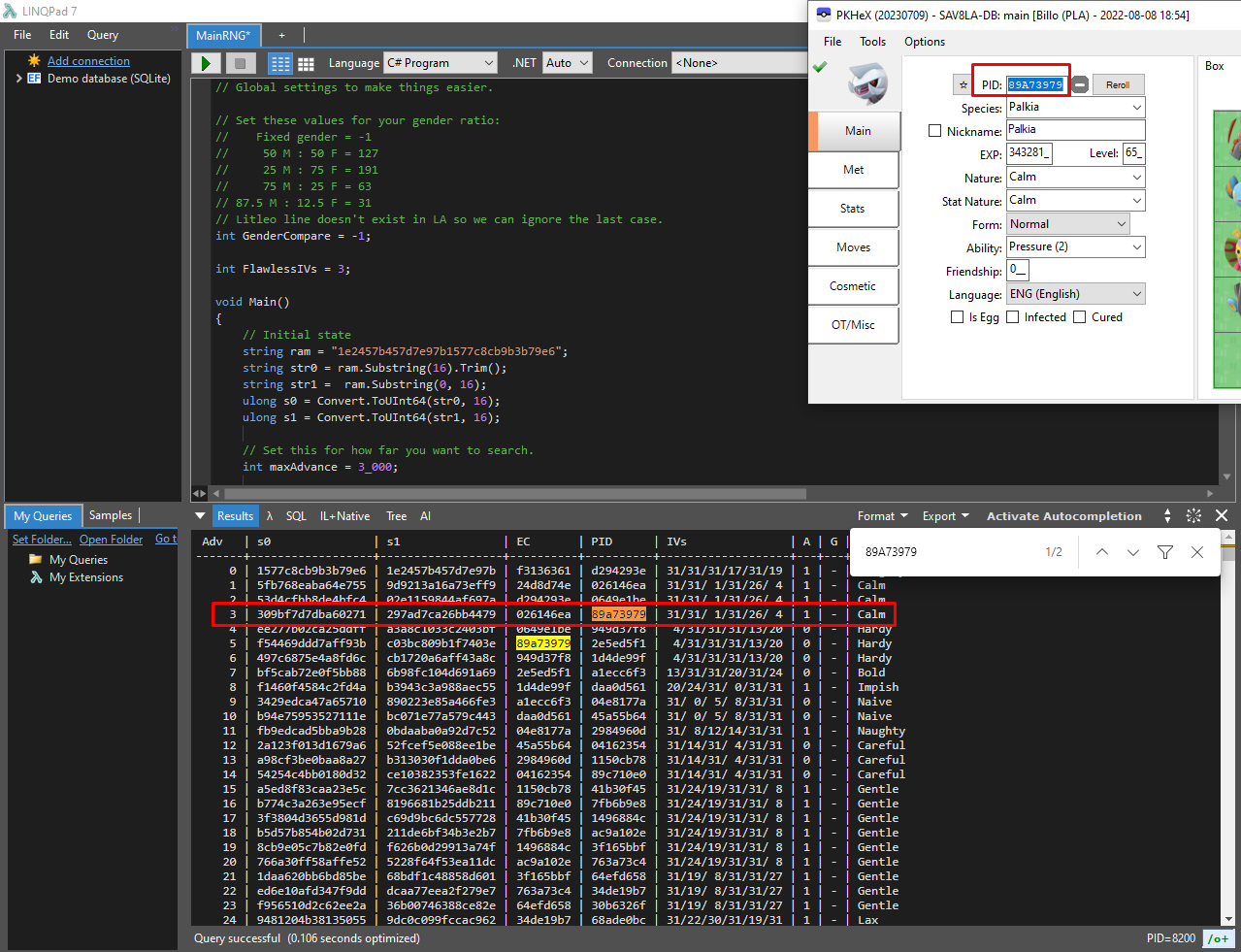Viewport: 1241px width, 952px height.
Task: Open the Language C# Program dropdown
Action: pos(441,63)
